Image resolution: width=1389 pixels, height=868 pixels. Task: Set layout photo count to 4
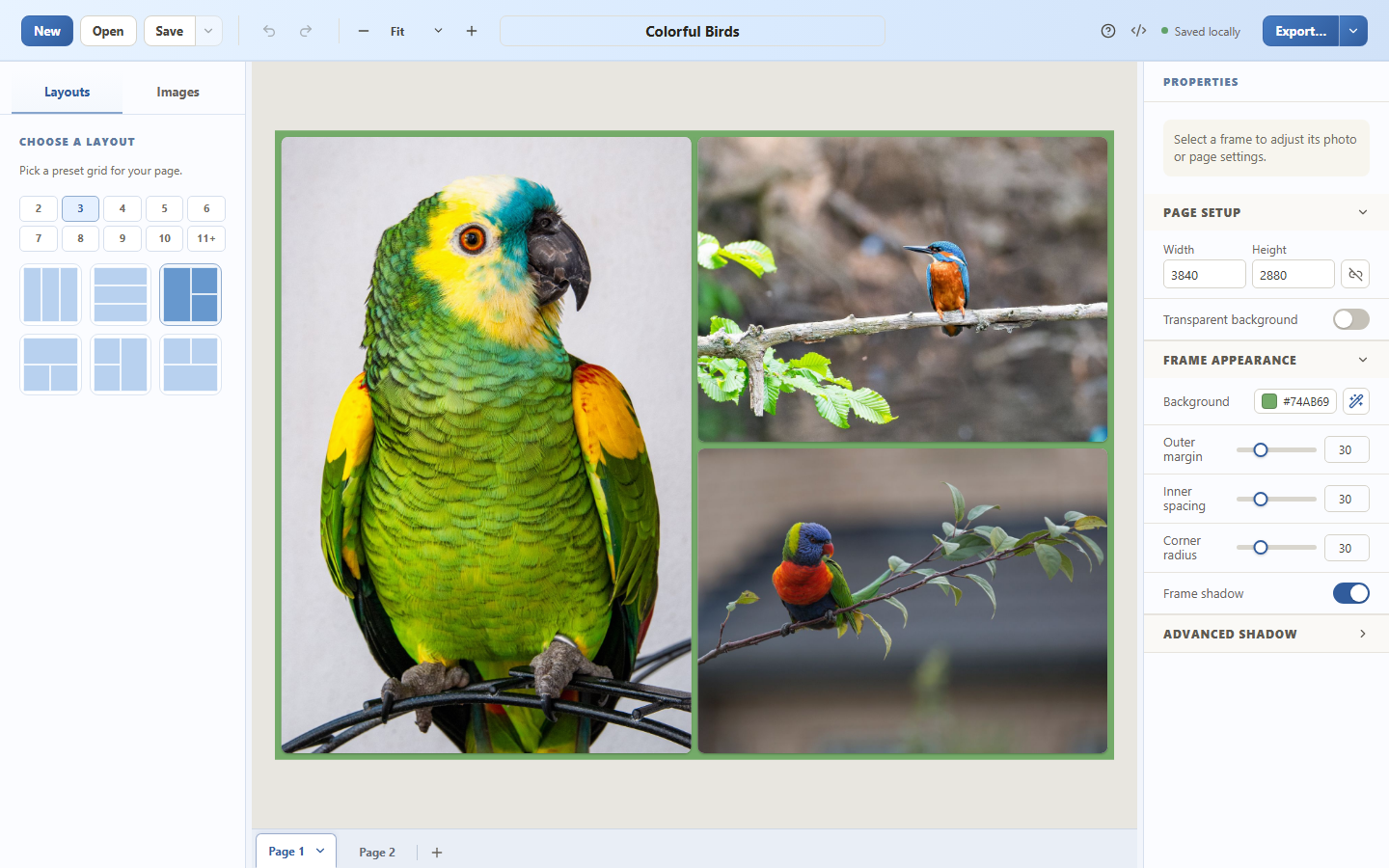click(x=123, y=208)
